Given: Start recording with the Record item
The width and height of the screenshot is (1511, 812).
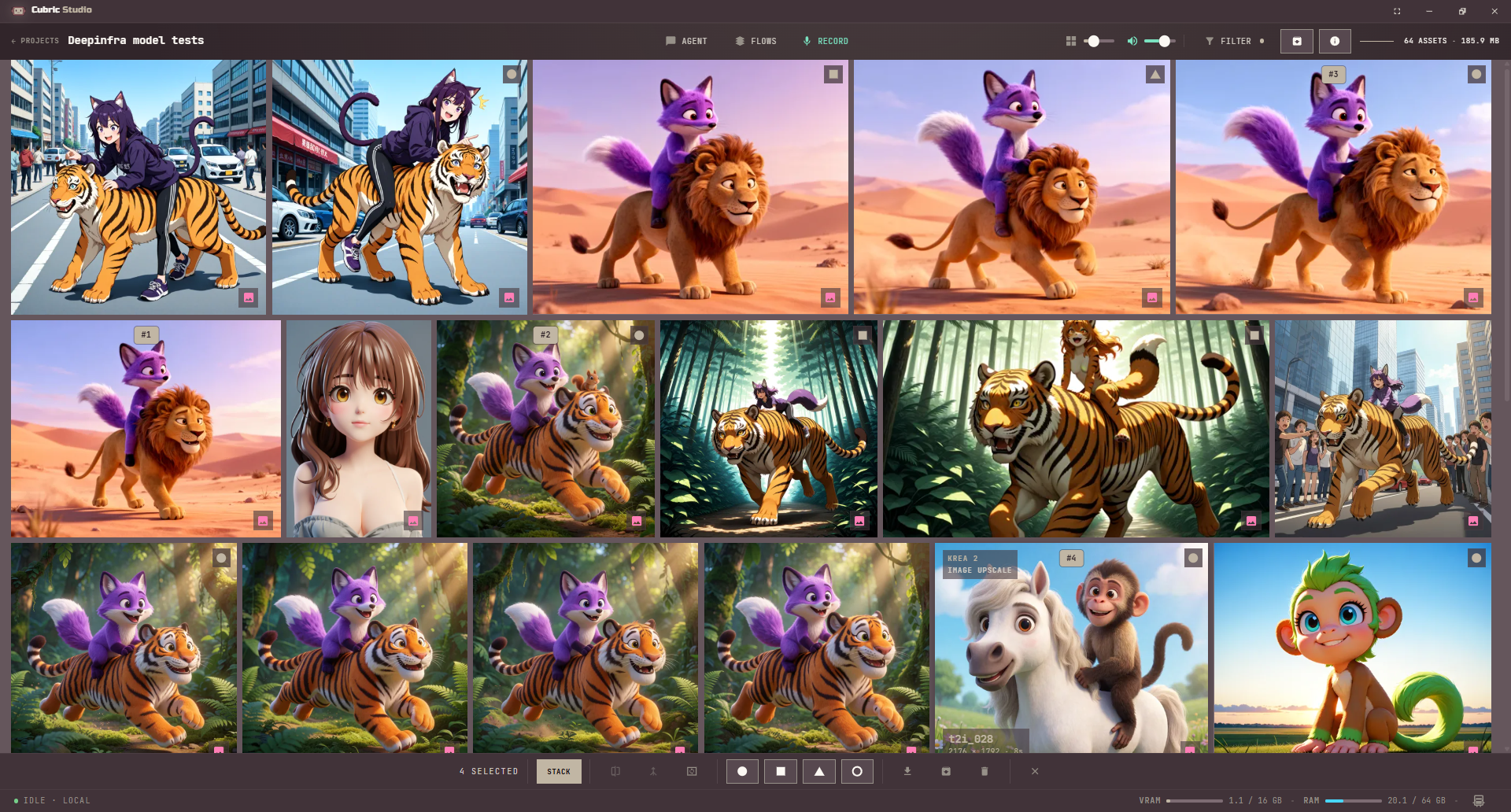Looking at the screenshot, I should 826,41.
